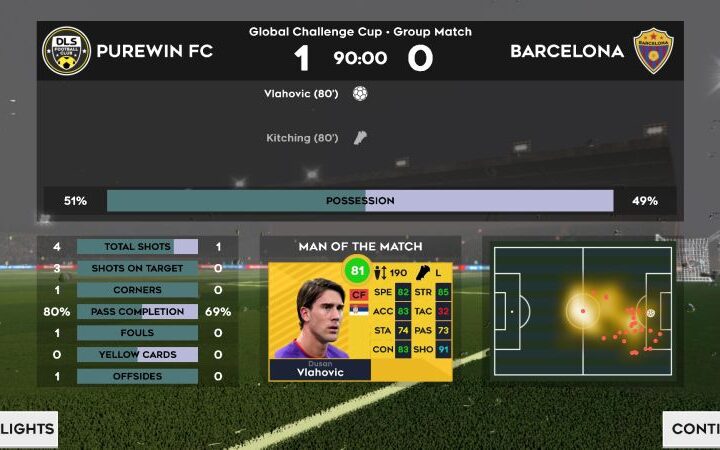Click the Pass Completion stat bar
This screenshot has height=450, width=720.
(137, 311)
